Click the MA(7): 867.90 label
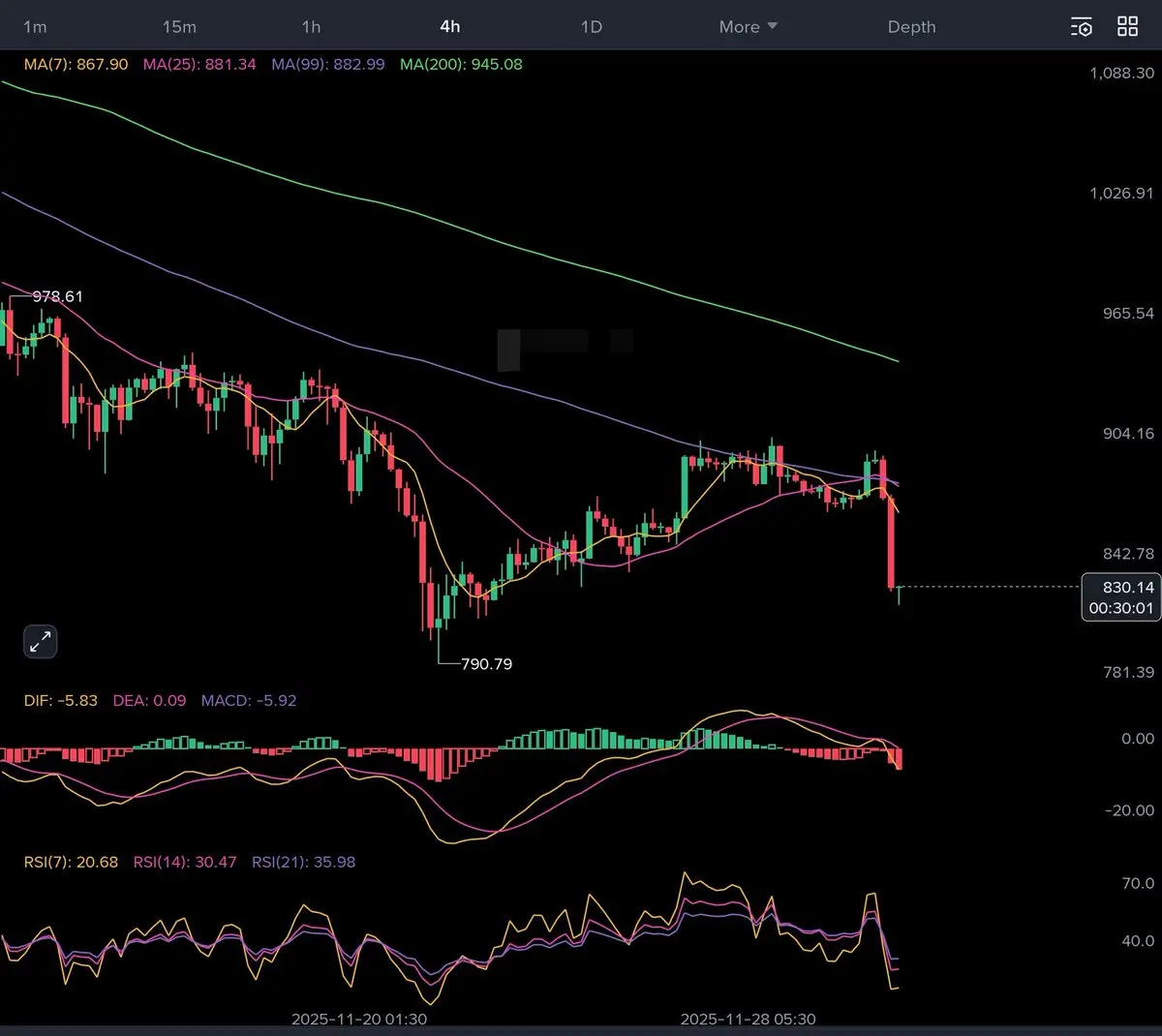The height and width of the screenshot is (1036, 1162). click(76, 64)
